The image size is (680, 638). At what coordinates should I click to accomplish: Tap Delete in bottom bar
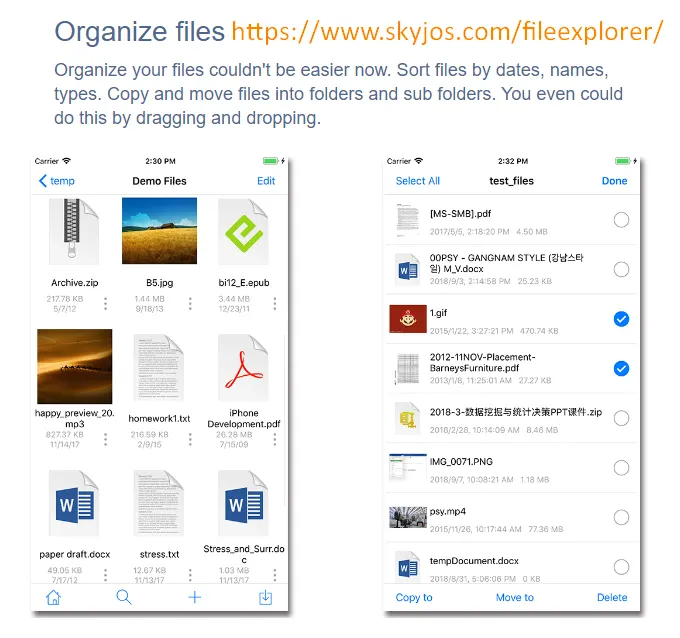click(612, 597)
